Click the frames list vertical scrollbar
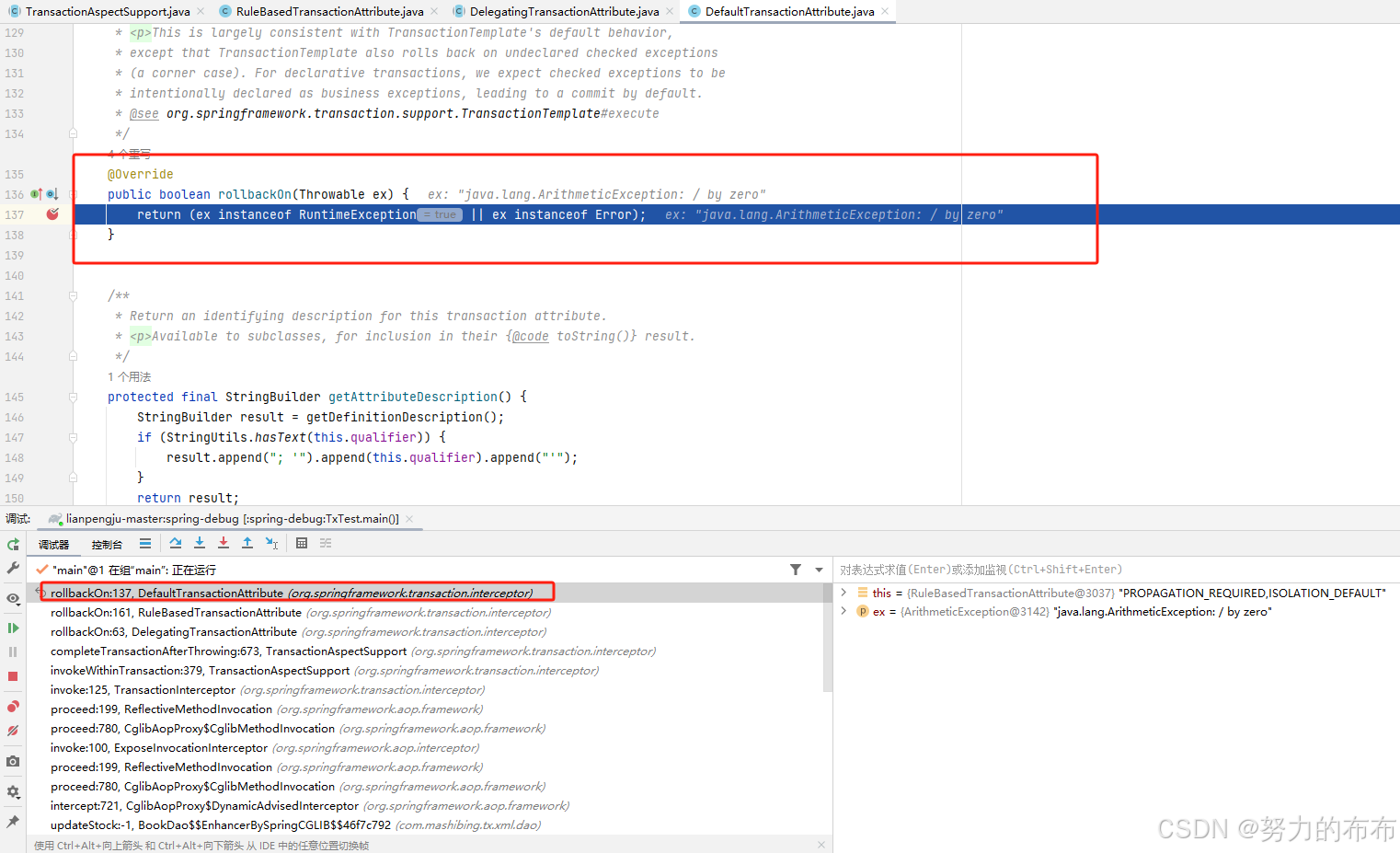Image resolution: width=1400 pixels, height=853 pixels. 828,638
